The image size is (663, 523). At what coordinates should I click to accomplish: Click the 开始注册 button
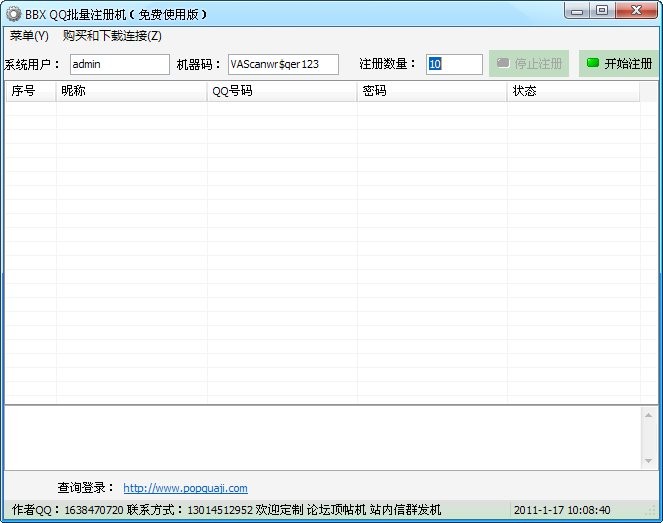pos(619,63)
